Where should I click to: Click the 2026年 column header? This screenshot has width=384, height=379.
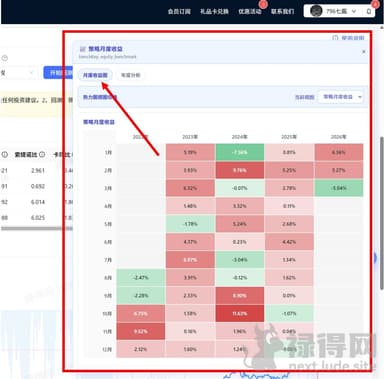pos(339,137)
